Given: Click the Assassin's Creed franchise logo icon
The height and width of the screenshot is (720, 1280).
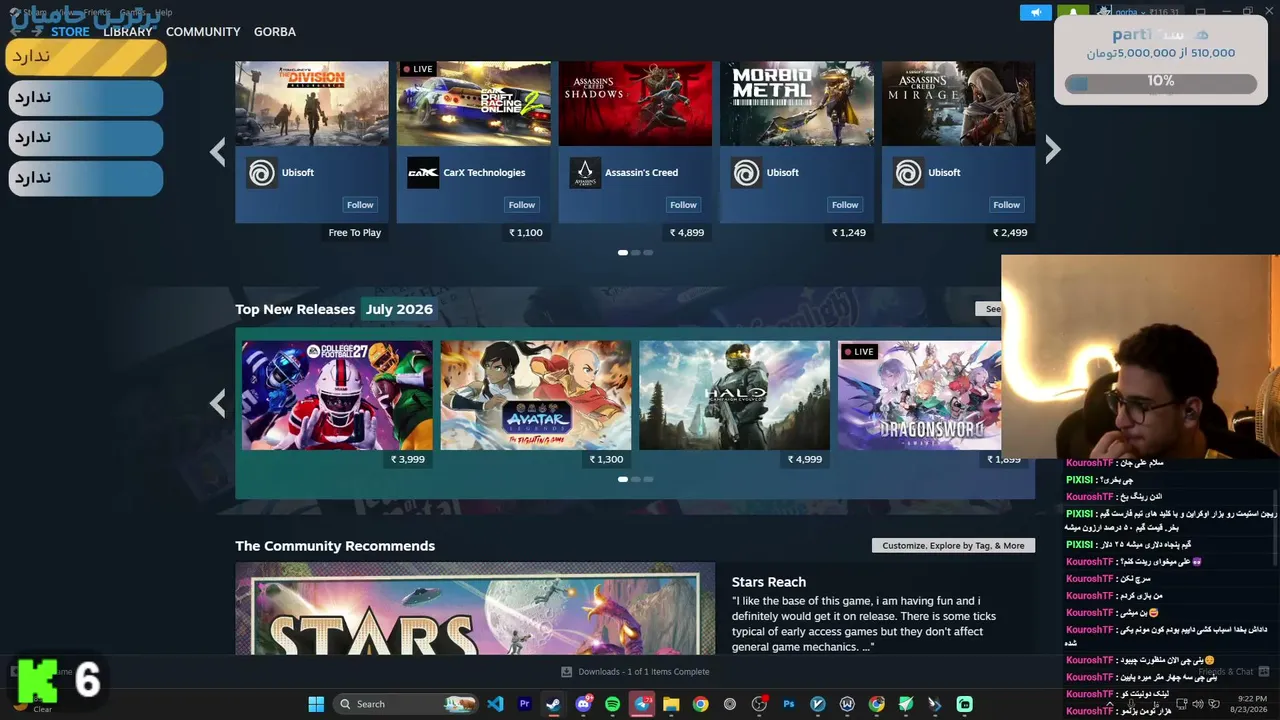Looking at the screenshot, I should tap(585, 173).
